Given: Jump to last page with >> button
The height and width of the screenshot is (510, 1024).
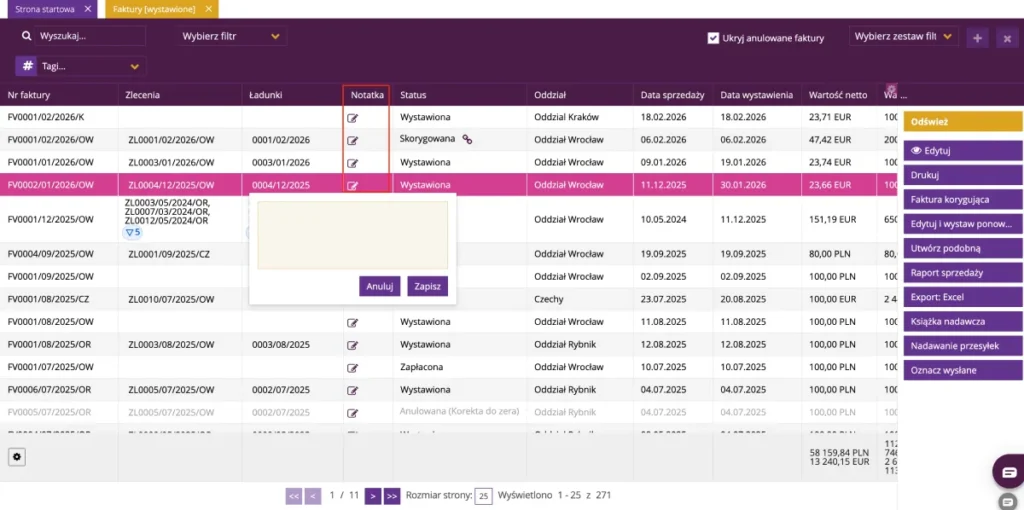Looking at the screenshot, I should coord(392,496).
